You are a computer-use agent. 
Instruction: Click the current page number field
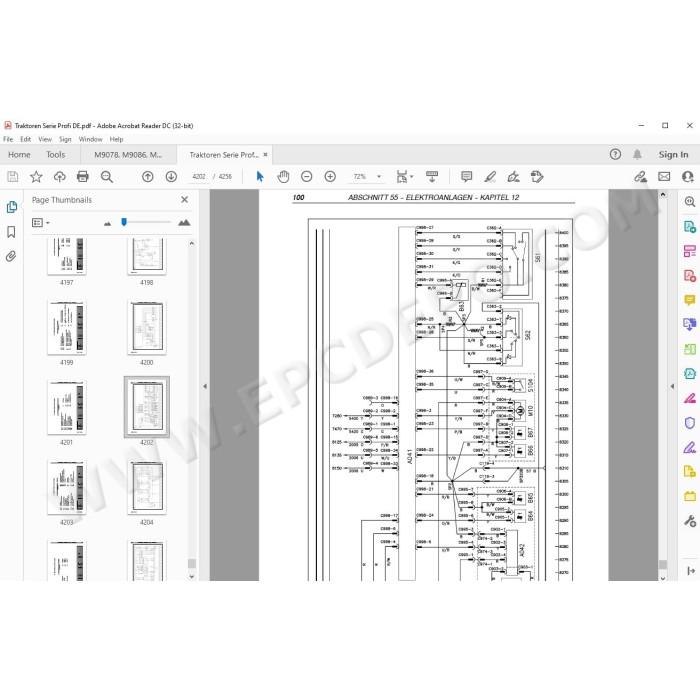click(199, 177)
